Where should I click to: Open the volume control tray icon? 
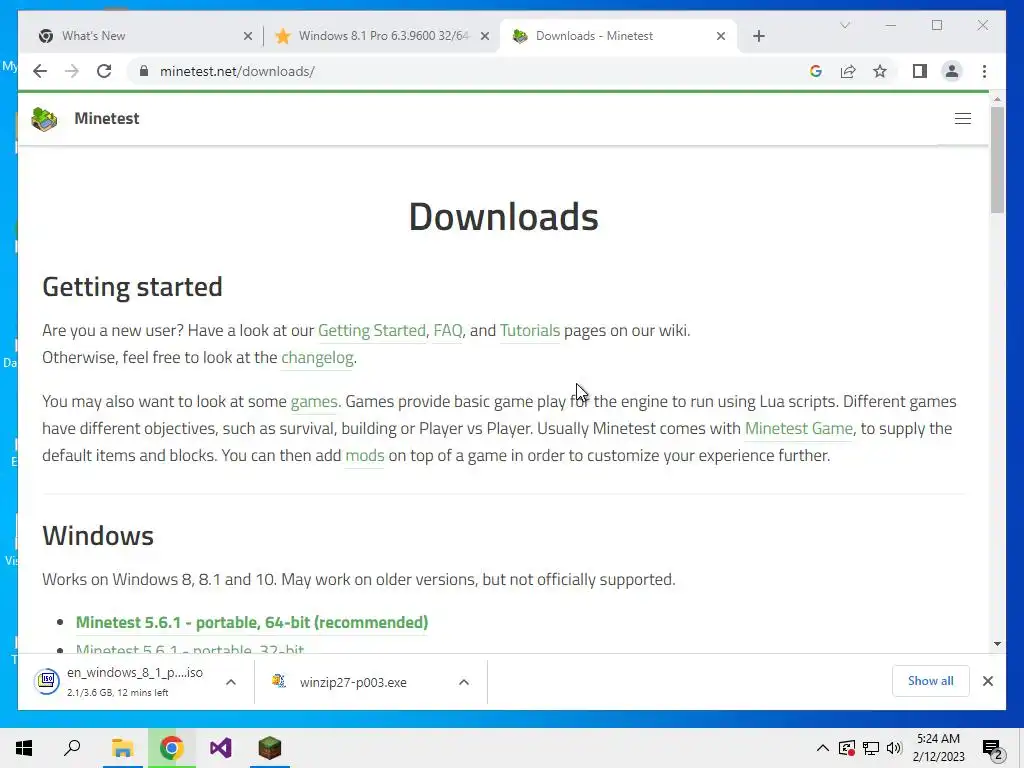894,748
